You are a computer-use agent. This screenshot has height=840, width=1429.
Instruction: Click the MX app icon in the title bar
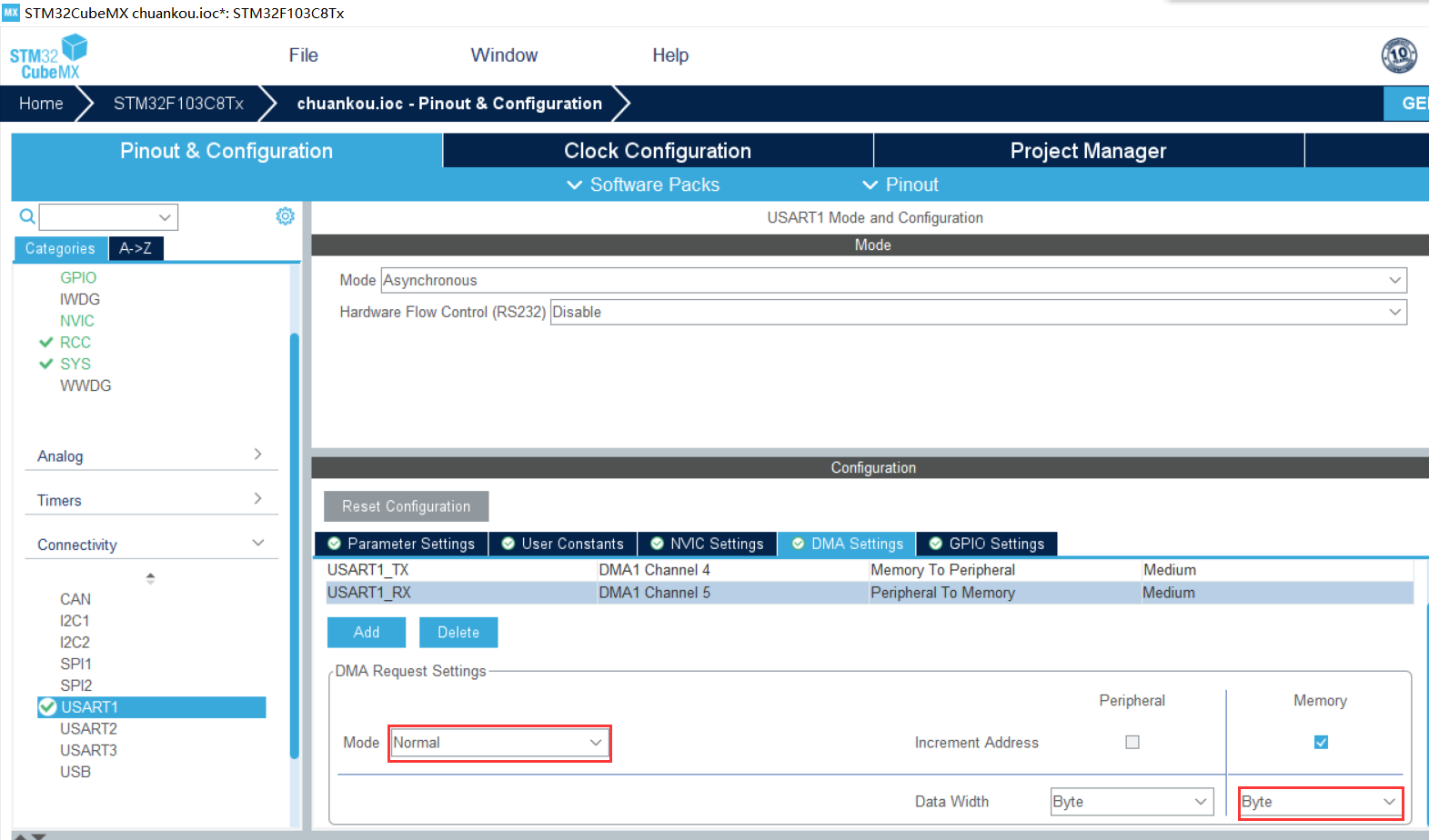click(11, 13)
